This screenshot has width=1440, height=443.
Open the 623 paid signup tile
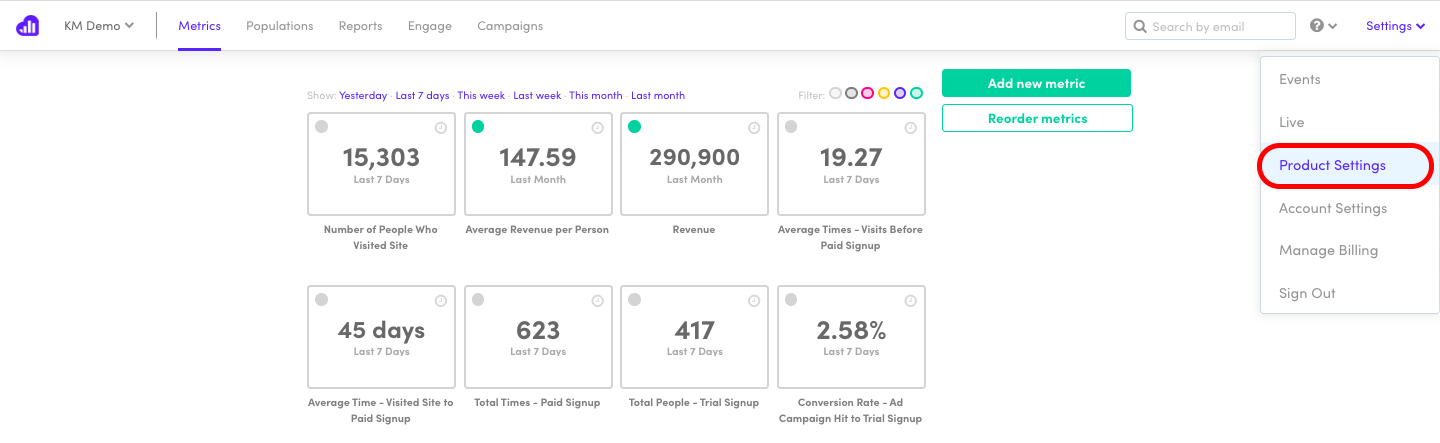(538, 337)
